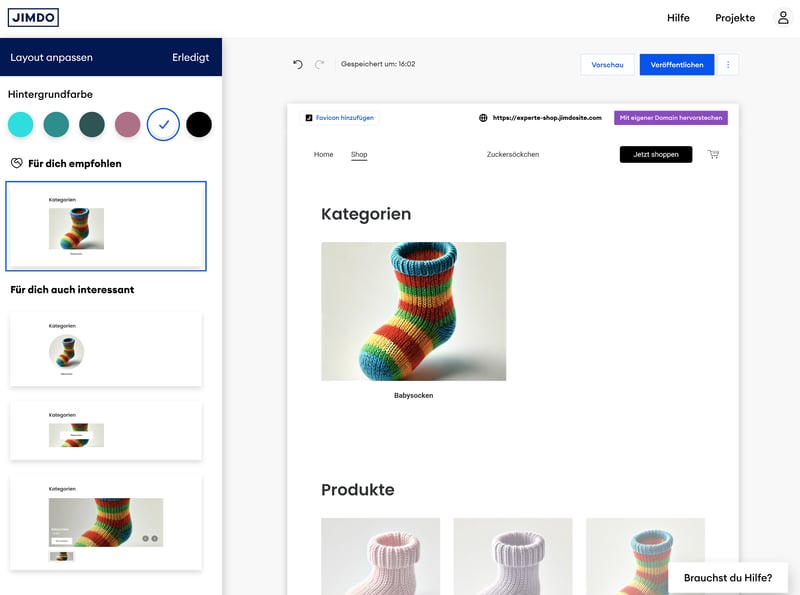Open the Projekte menu
800x595 pixels.
pos(735,18)
